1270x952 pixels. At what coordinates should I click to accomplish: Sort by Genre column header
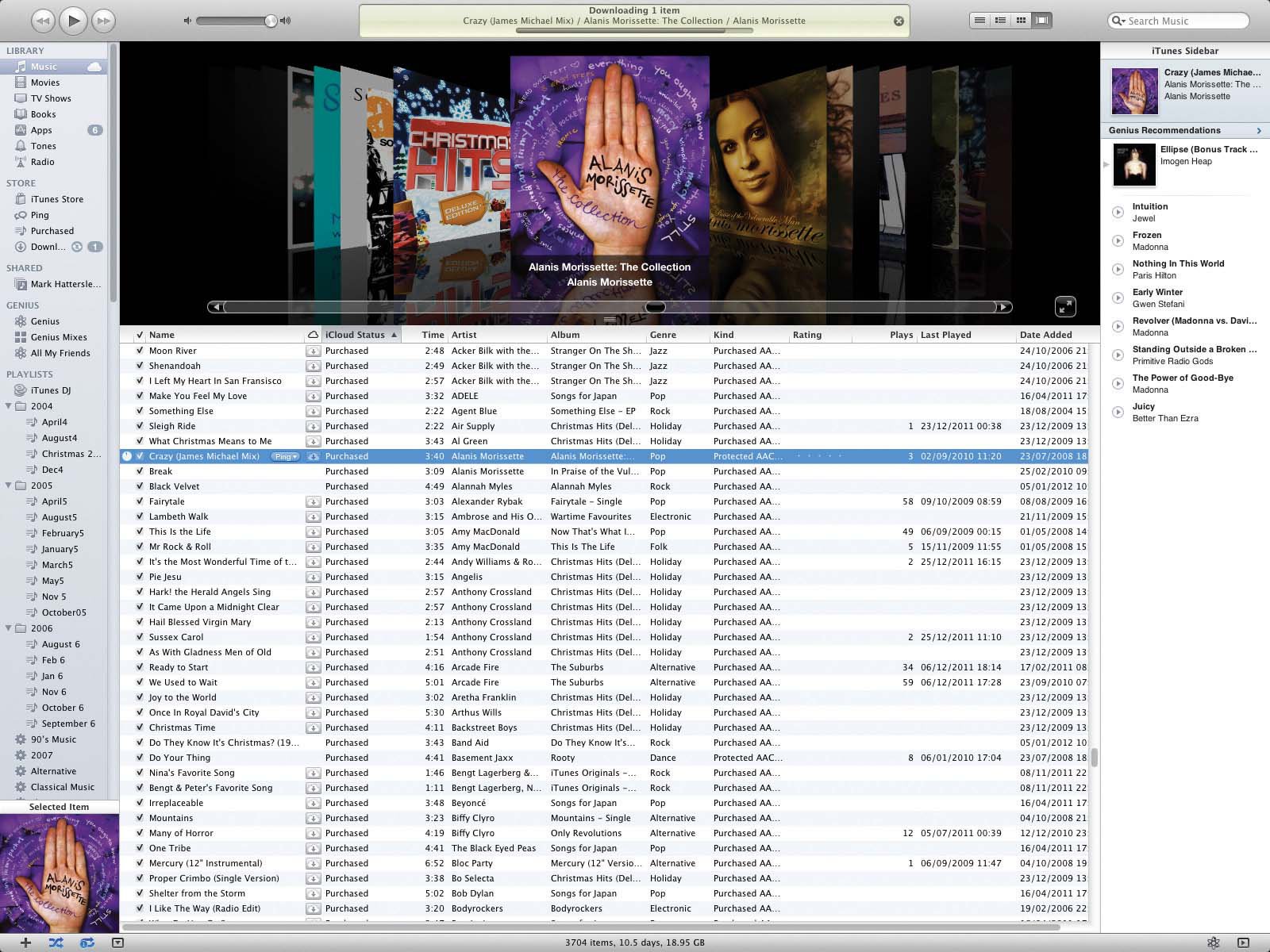pyautogui.click(x=678, y=335)
